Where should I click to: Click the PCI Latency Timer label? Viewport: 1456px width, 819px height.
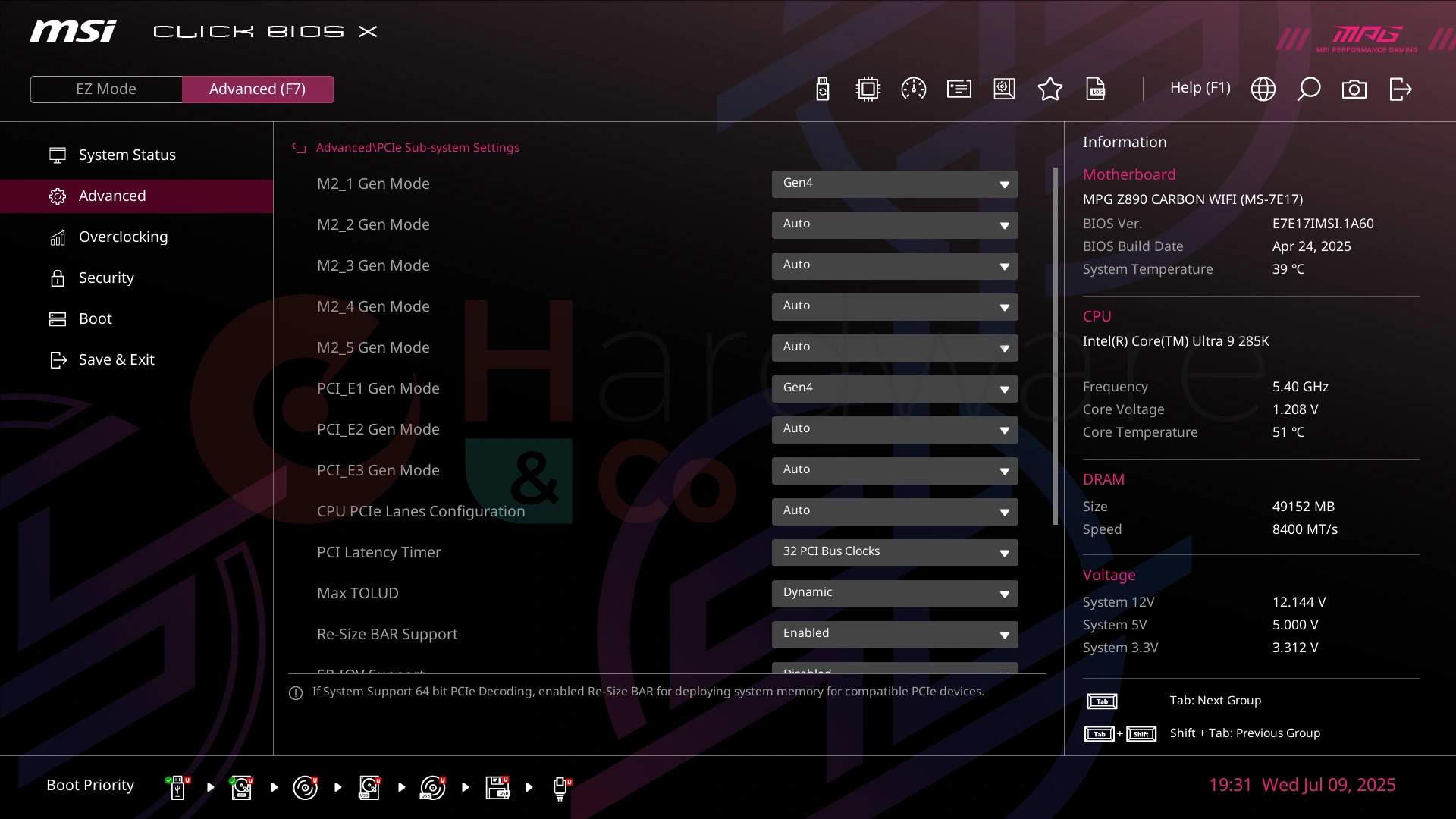point(378,552)
